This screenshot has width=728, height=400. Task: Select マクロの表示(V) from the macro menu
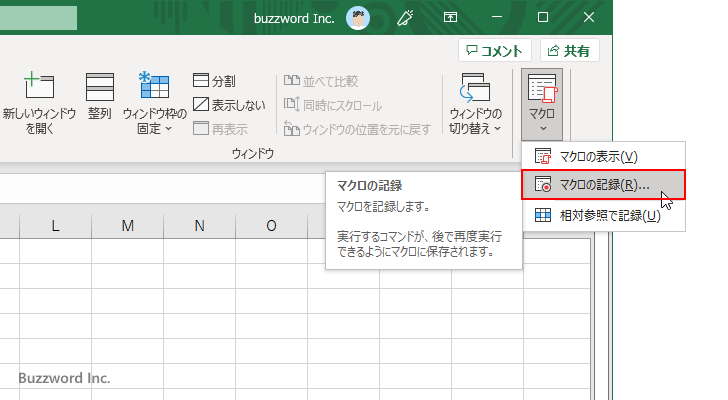[x=604, y=156]
